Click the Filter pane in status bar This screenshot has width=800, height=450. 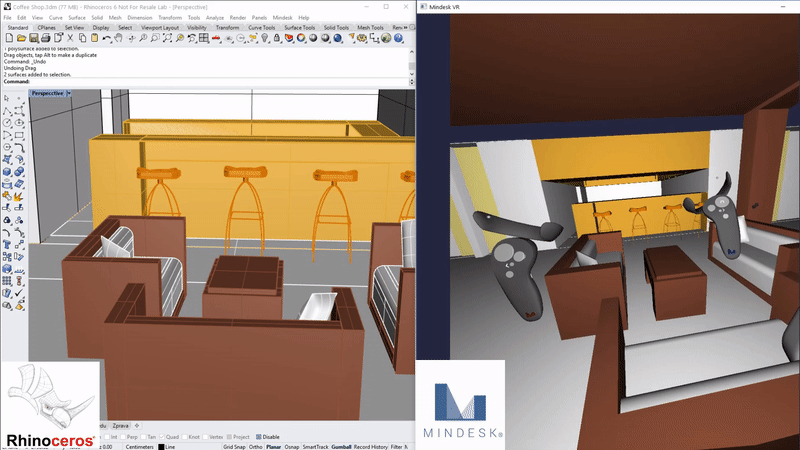[396, 447]
